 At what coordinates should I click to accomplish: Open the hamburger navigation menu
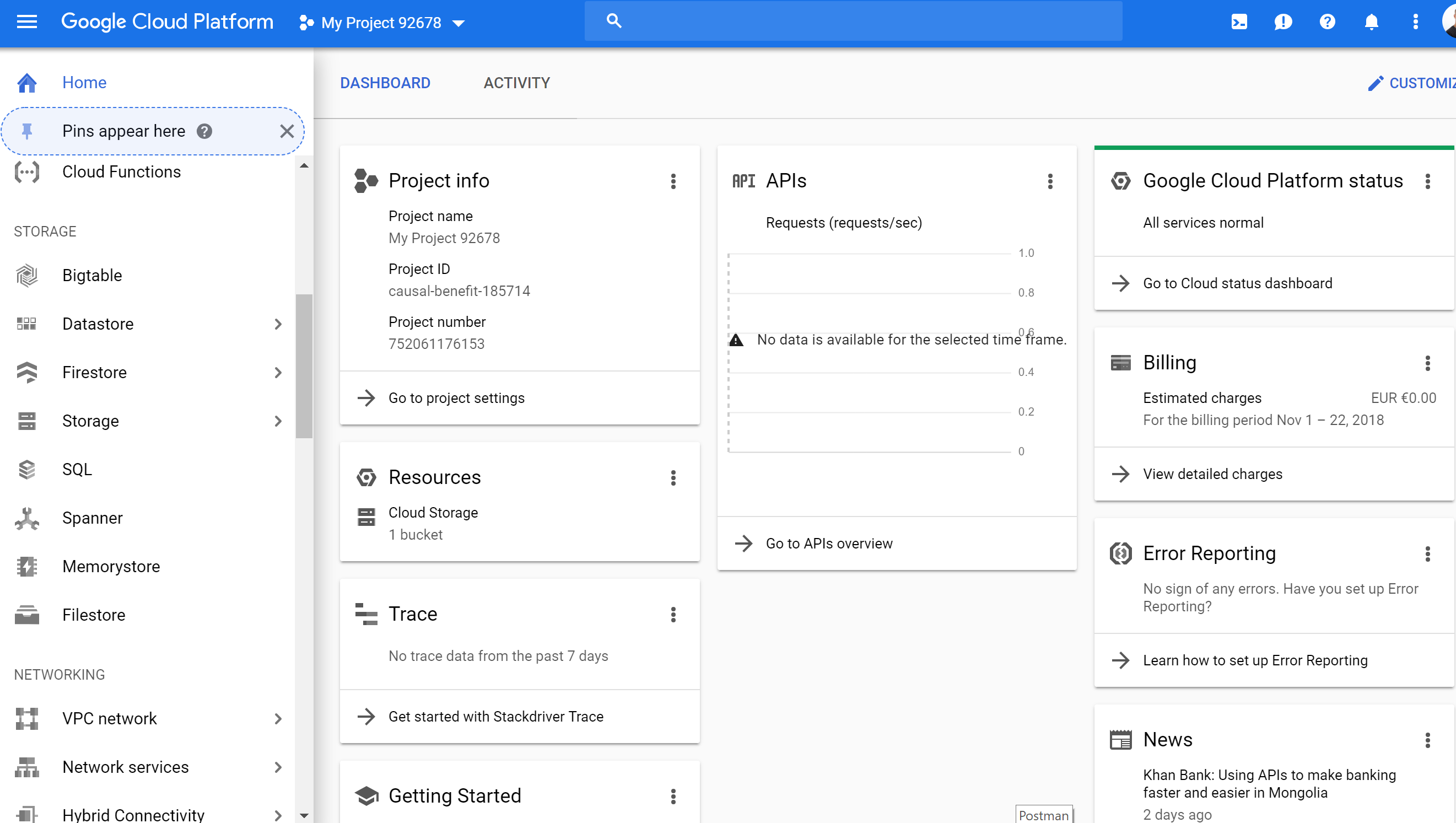(x=26, y=22)
